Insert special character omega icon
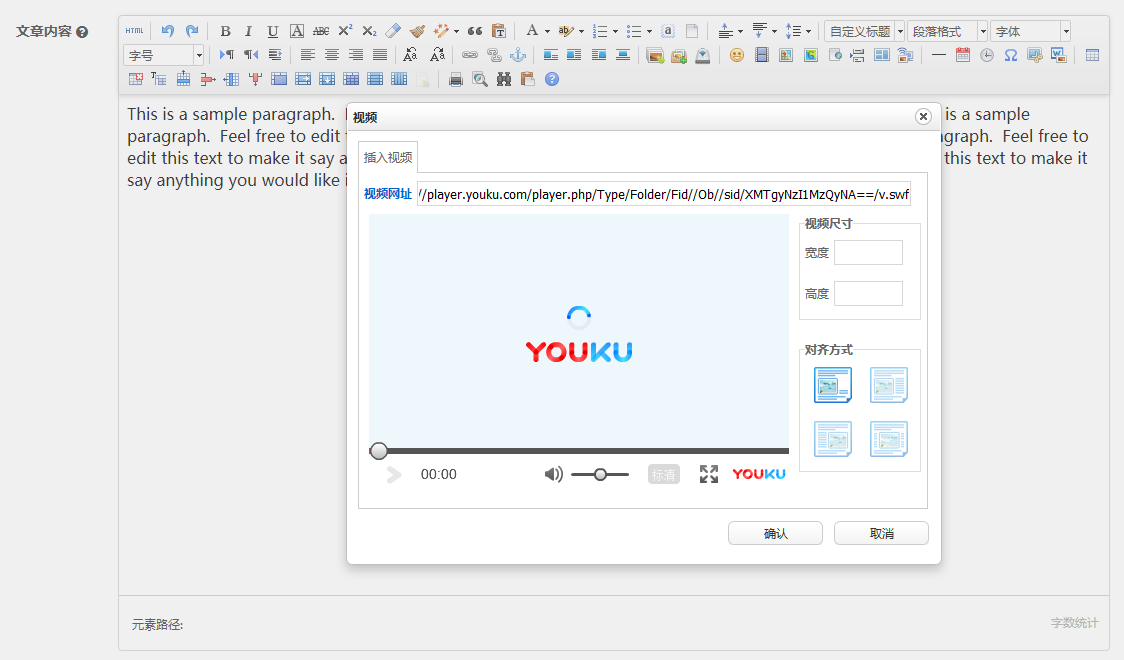 point(1011,55)
